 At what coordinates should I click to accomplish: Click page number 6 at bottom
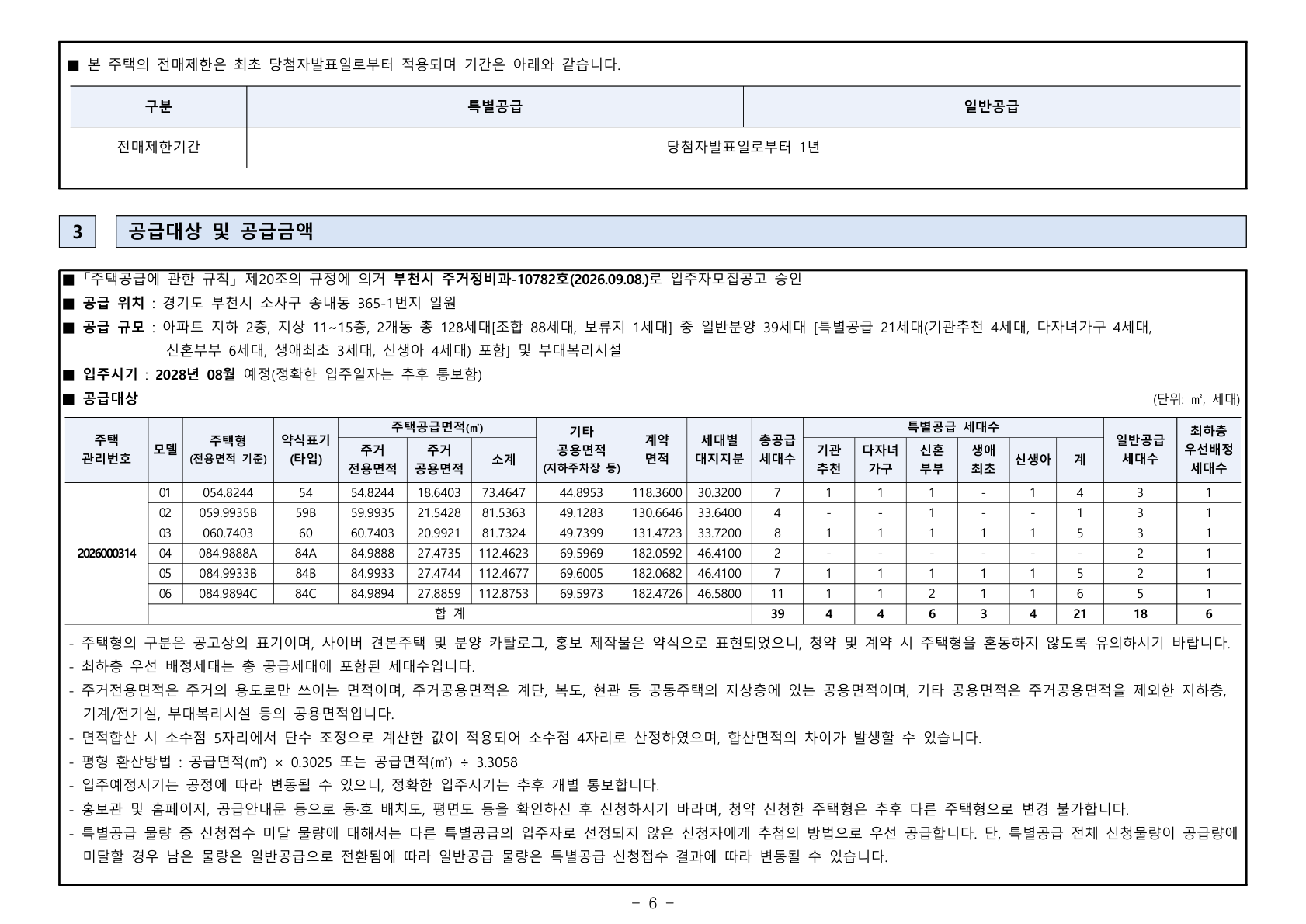(x=652, y=903)
